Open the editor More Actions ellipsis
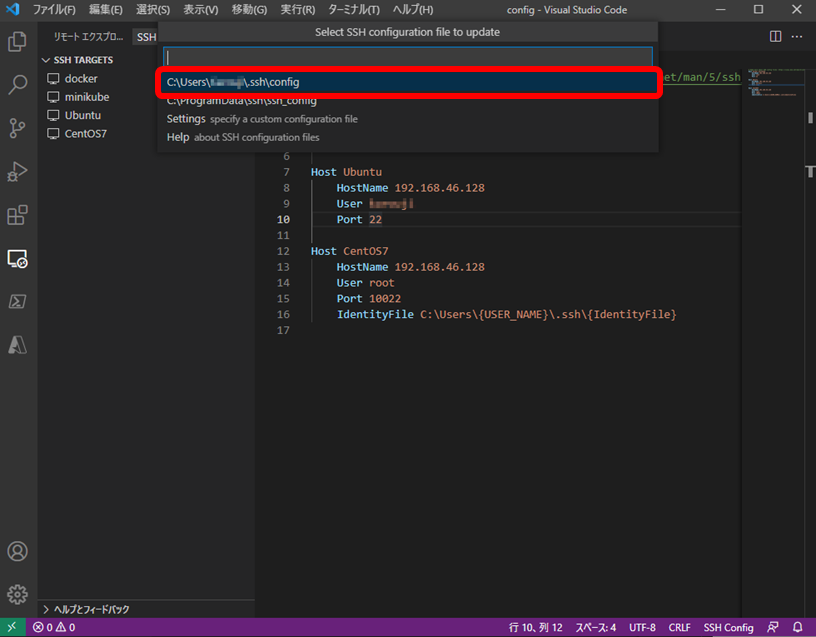 [797, 36]
